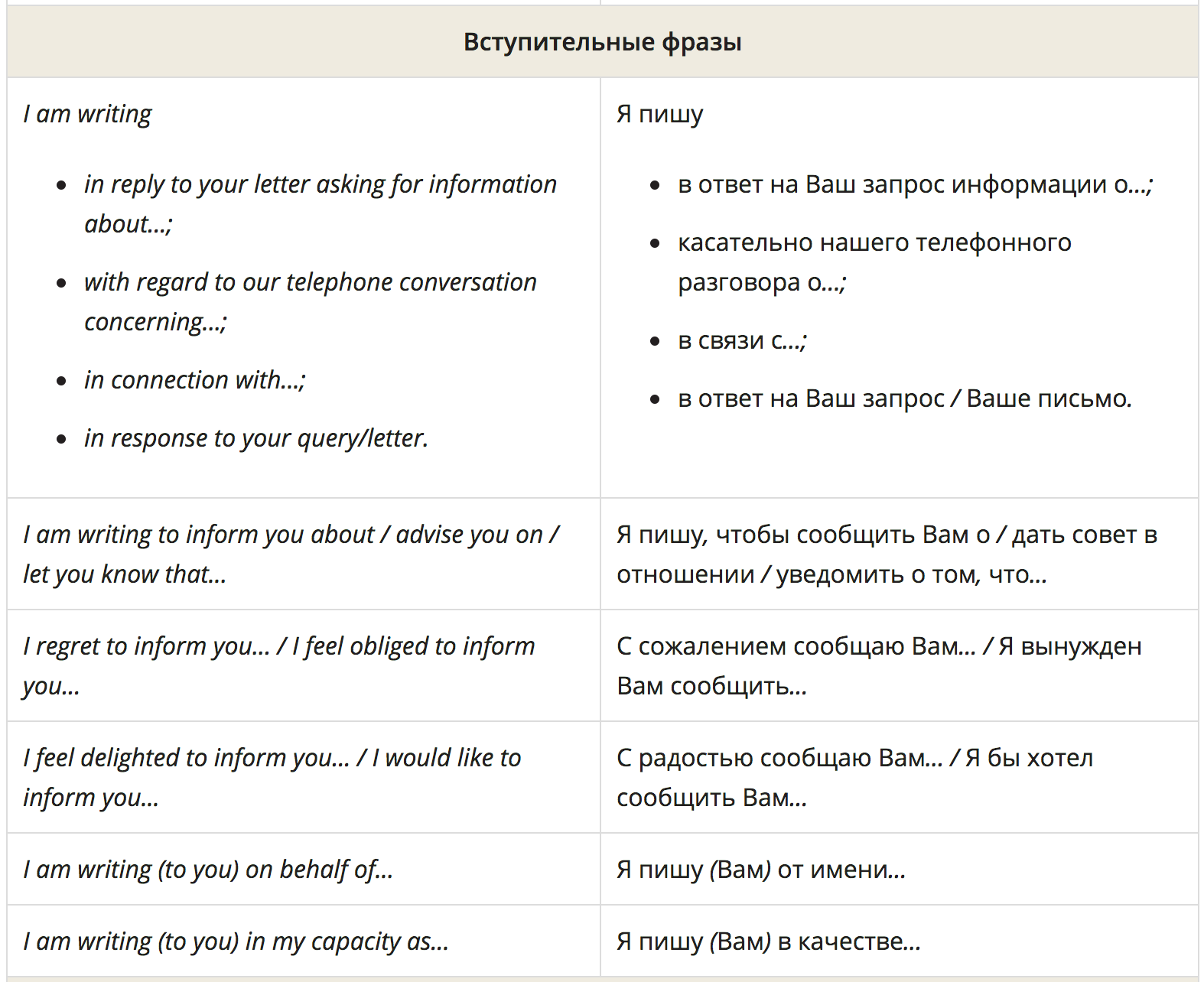The height and width of the screenshot is (982, 1204).
Task: Click "I am writing (to you) in my capacity as"
Action: (x=236, y=941)
